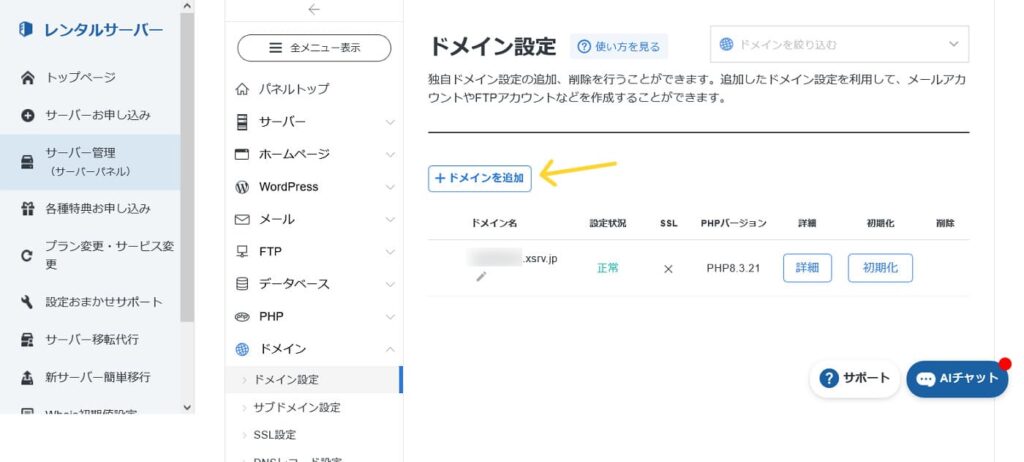Open the SSL設定 submenu item
This screenshot has height=462, width=1024.
pyautogui.click(x=274, y=435)
